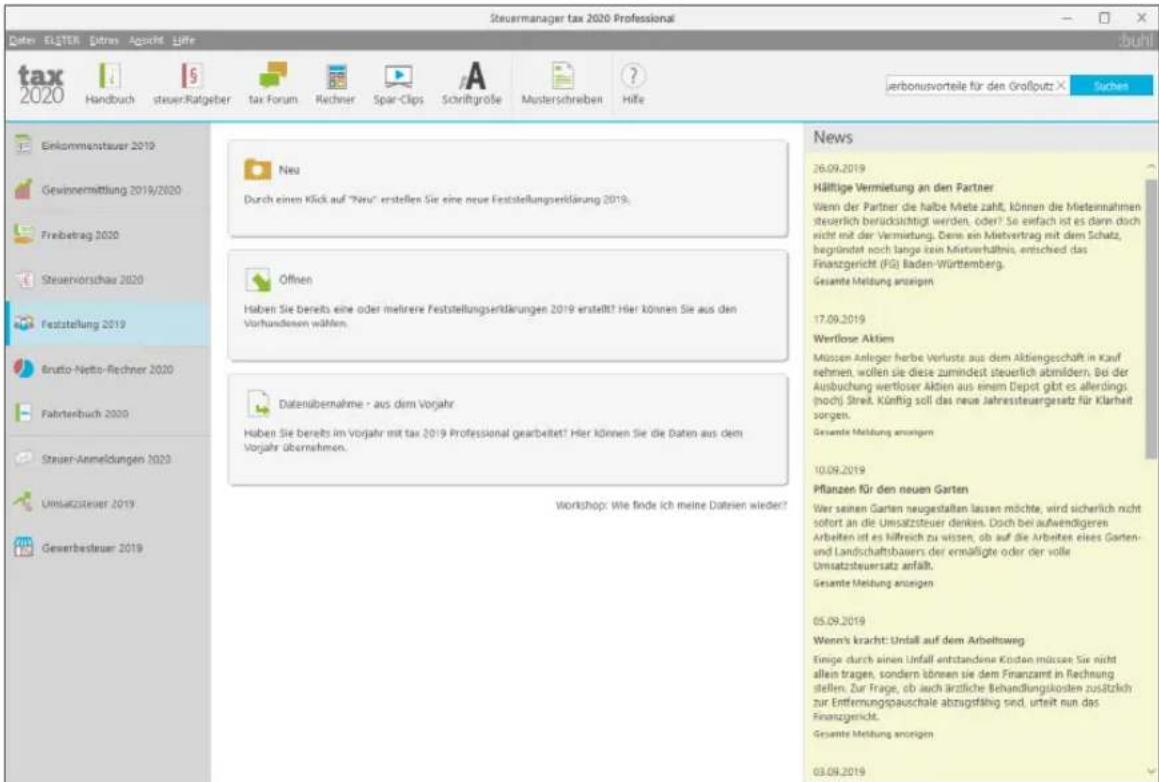
Task: Select Umsatzsteuer 2019 label
Action: [88, 503]
